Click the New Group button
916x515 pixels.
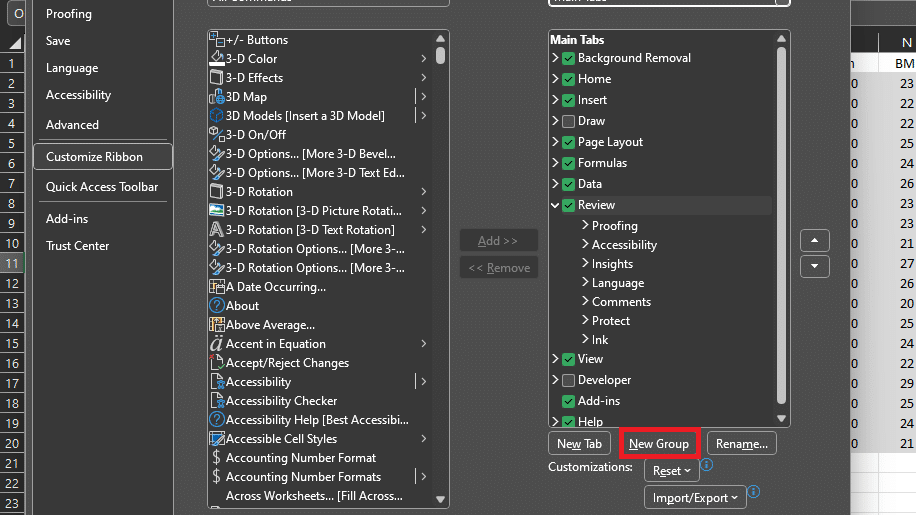pos(658,444)
